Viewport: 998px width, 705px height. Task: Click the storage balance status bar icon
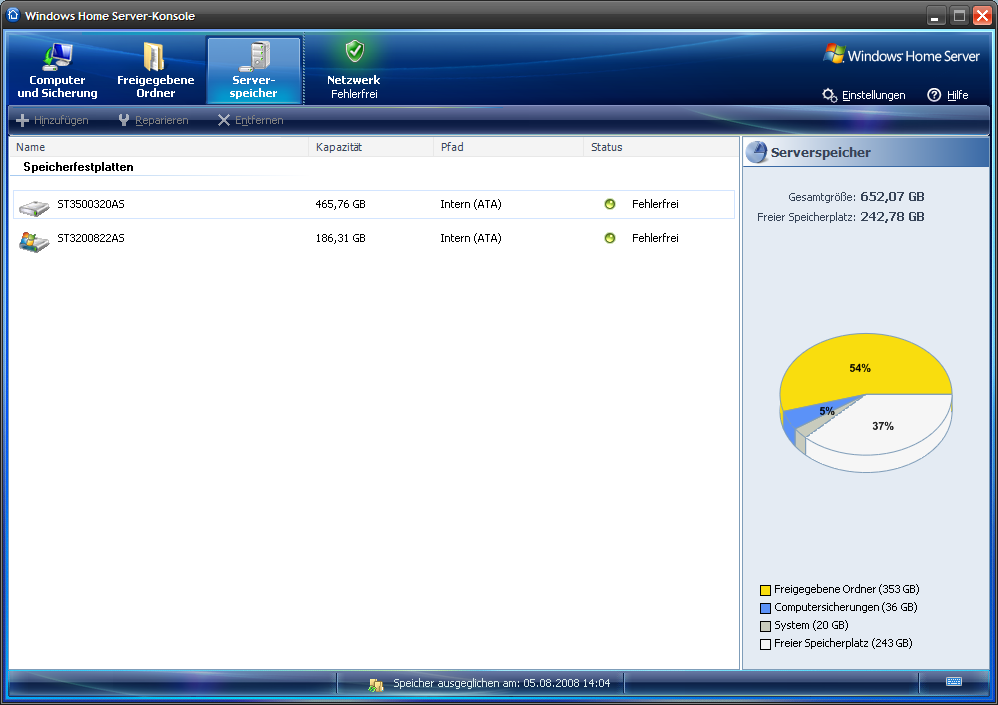376,684
